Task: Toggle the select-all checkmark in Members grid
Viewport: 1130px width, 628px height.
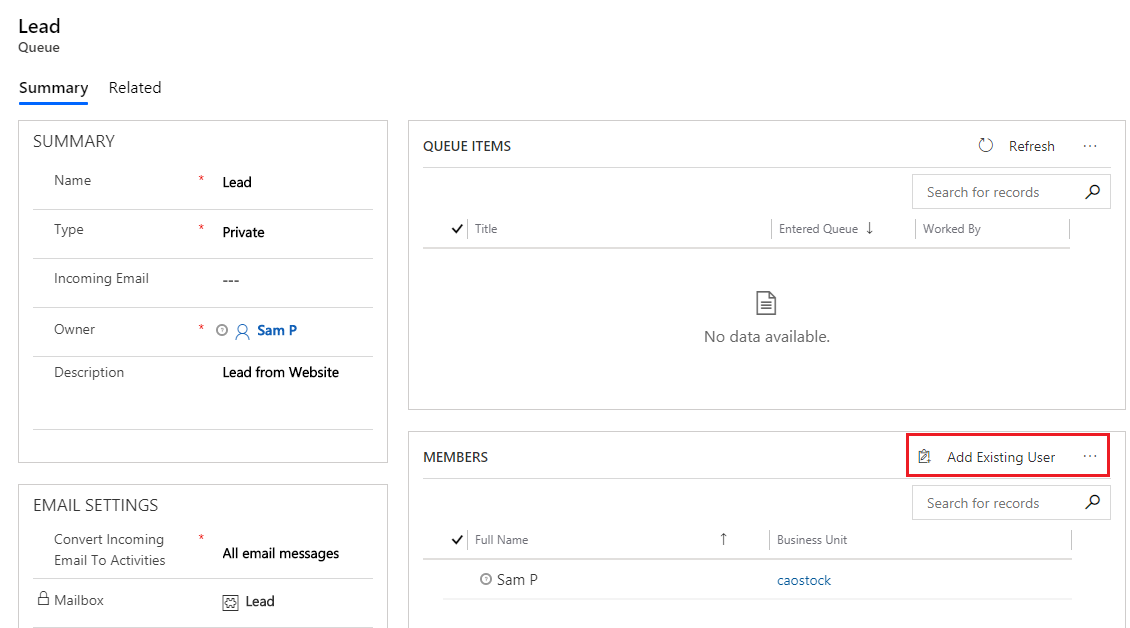Action: click(x=457, y=539)
